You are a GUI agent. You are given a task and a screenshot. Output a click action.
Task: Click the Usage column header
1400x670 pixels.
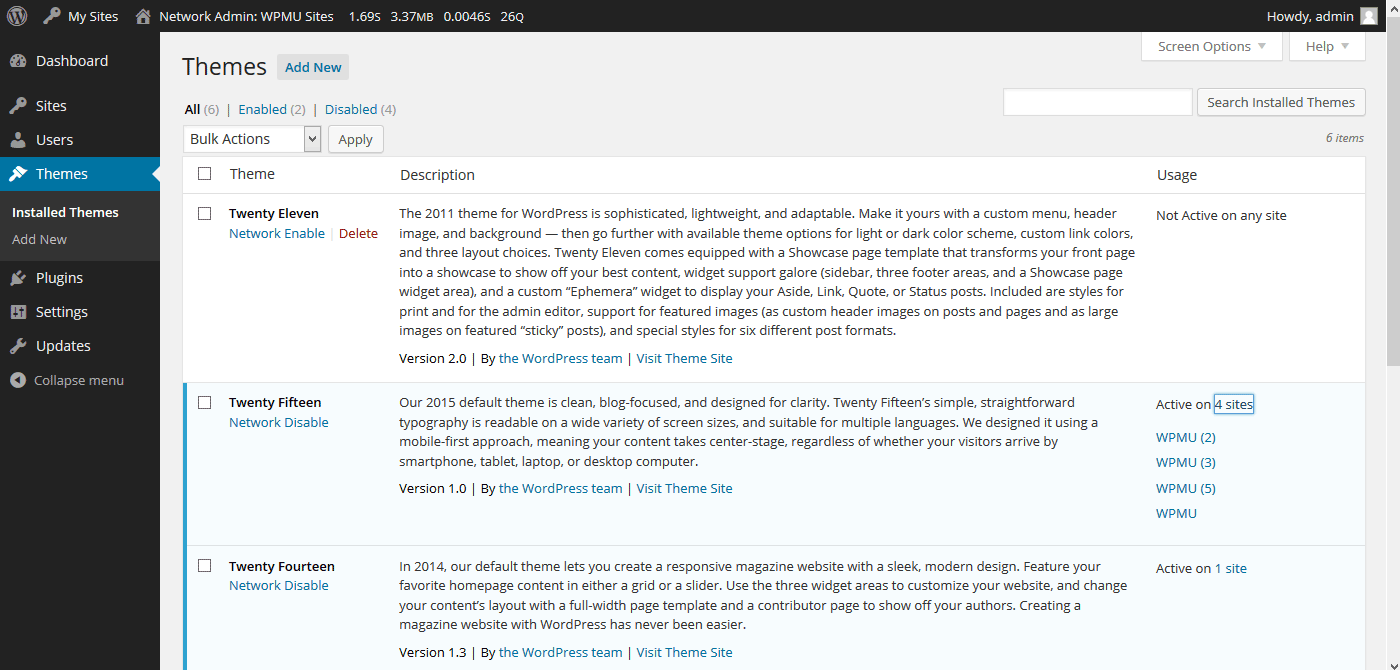(1177, 175)
